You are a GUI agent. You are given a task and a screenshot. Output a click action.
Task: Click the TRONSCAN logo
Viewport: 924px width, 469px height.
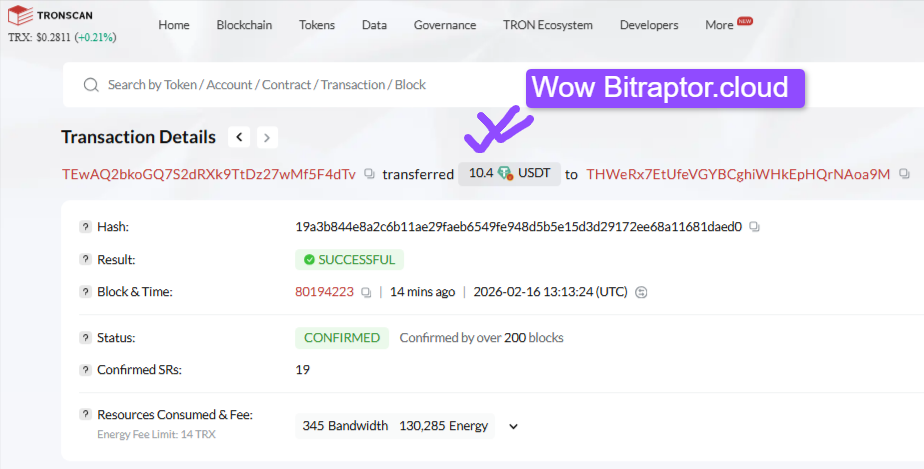click(x=60, y=19)
